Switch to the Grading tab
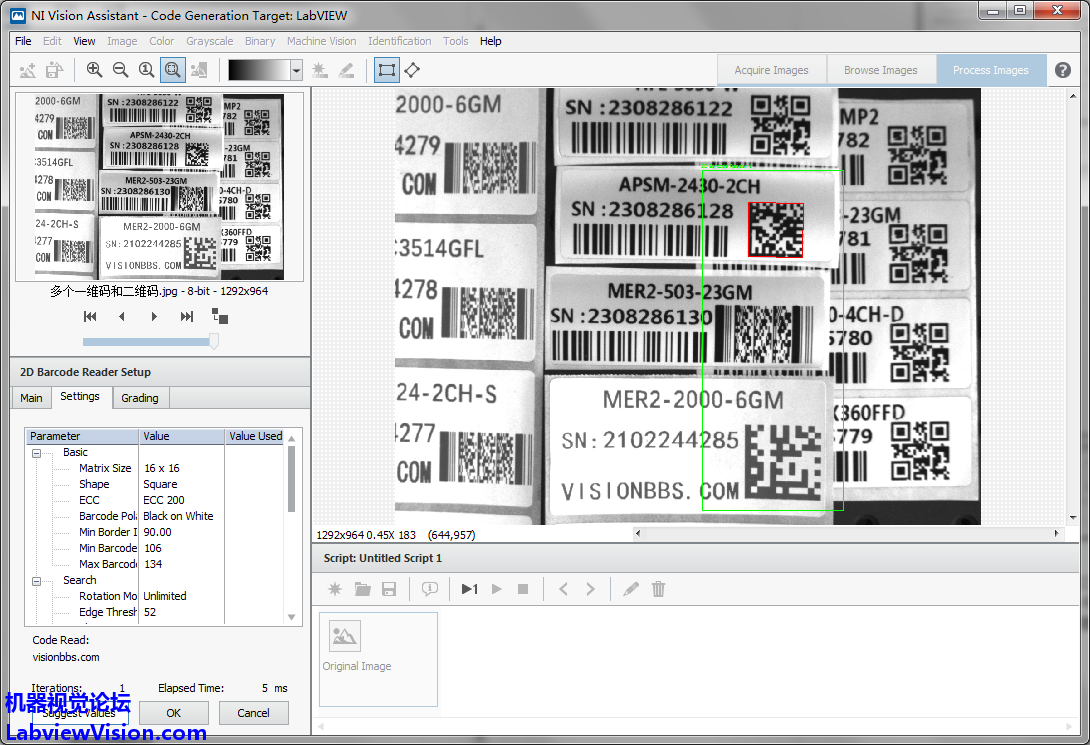 [140, 398]
